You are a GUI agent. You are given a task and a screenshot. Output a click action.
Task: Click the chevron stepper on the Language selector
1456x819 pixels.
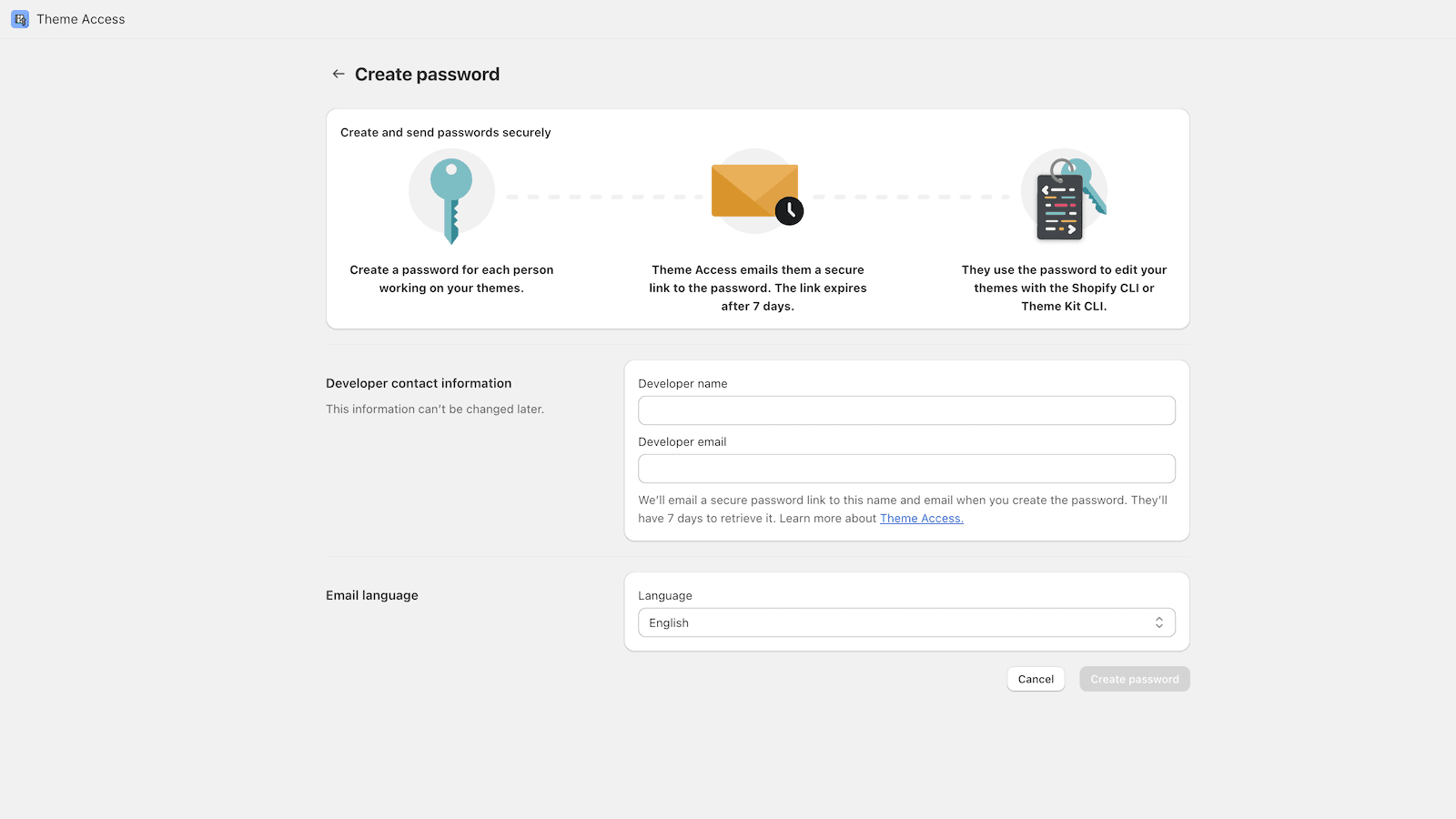click(1159, 622)
